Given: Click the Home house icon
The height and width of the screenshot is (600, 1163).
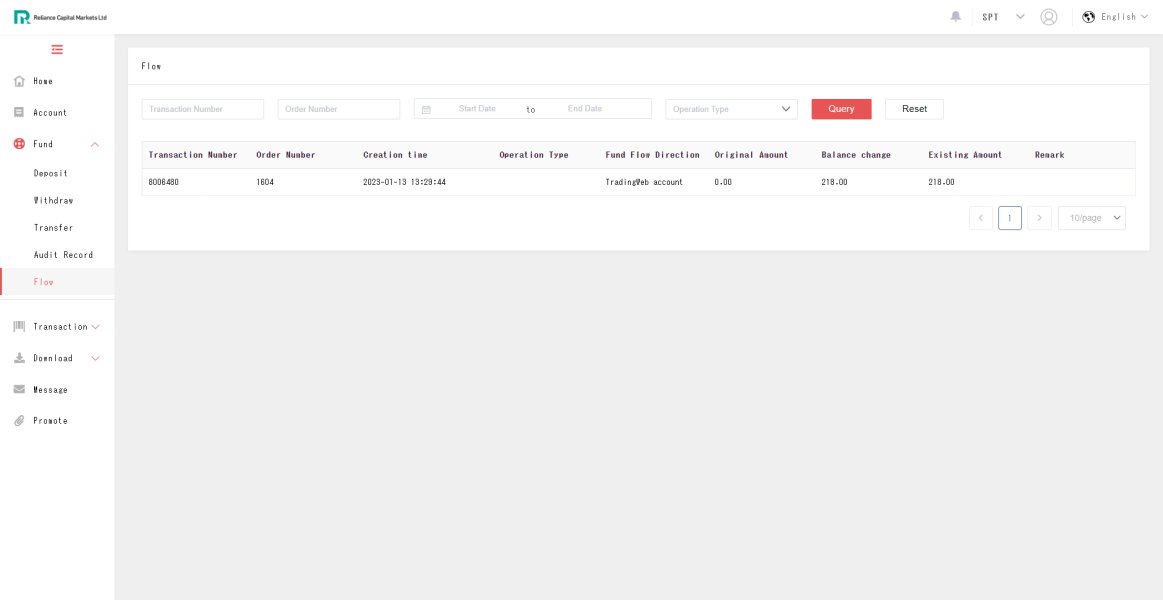Looking at the screenshot, I should (x=20, y=81).
